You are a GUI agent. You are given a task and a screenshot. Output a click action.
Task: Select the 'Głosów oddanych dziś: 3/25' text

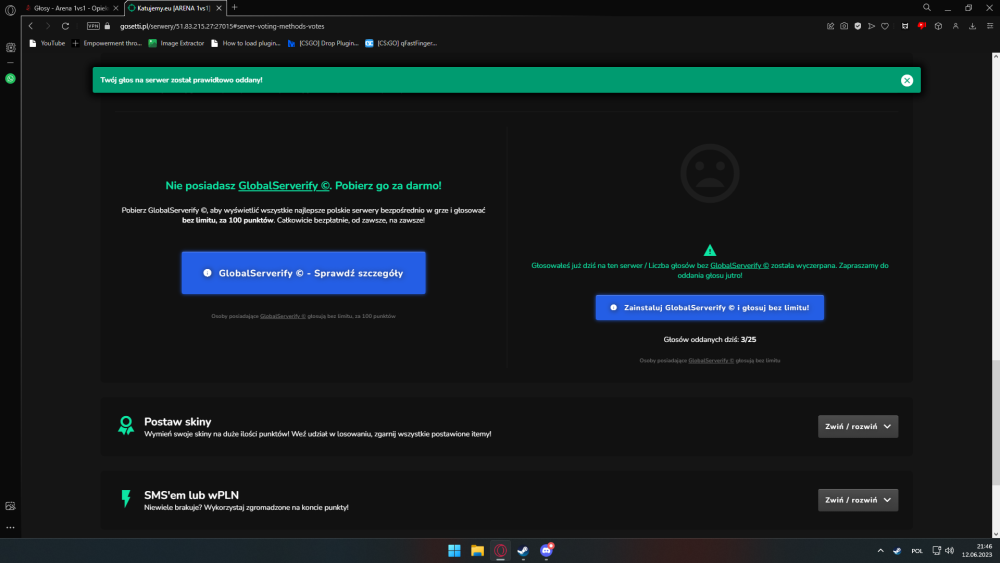tap(710, 340)
